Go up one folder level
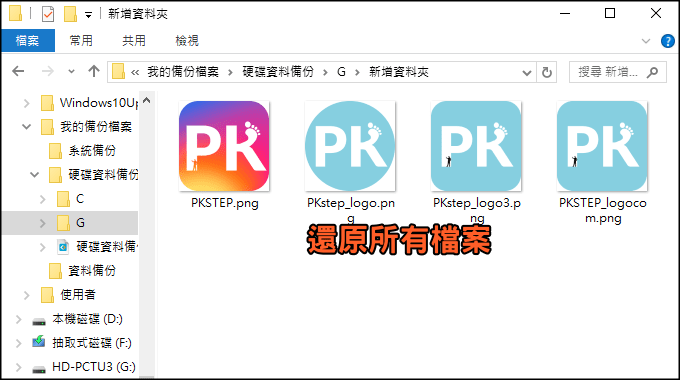 (94, 71)
